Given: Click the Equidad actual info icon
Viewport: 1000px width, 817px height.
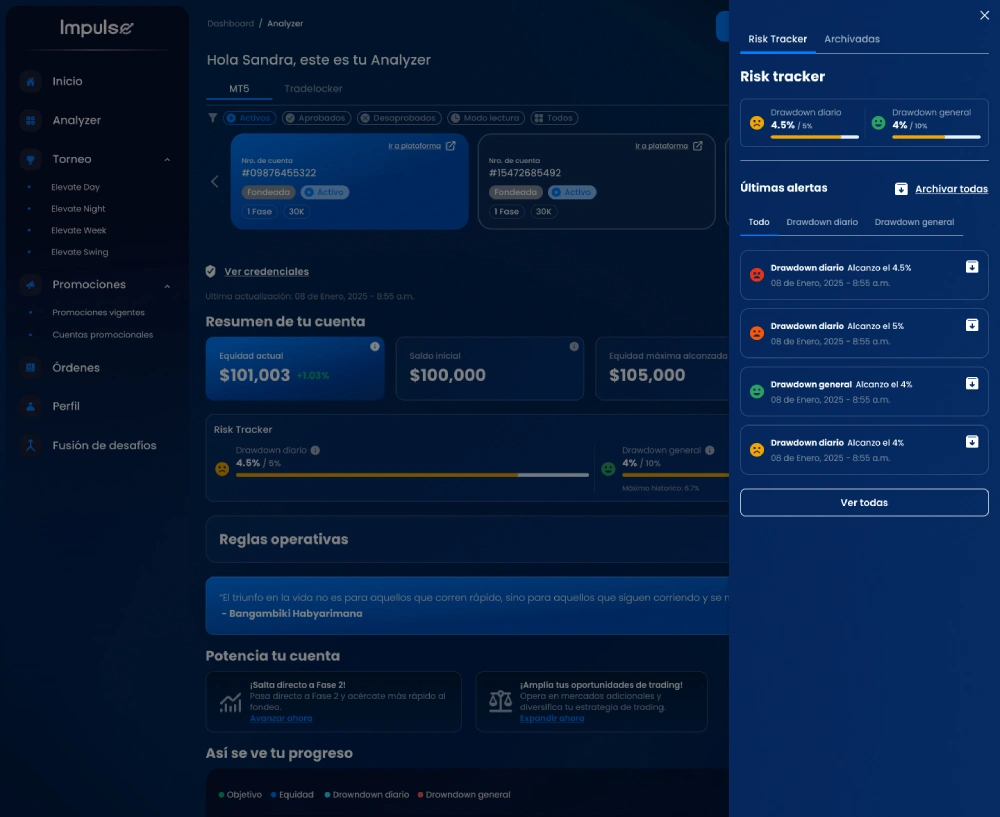Looking at the screenshot, I should tap(375, 346).
